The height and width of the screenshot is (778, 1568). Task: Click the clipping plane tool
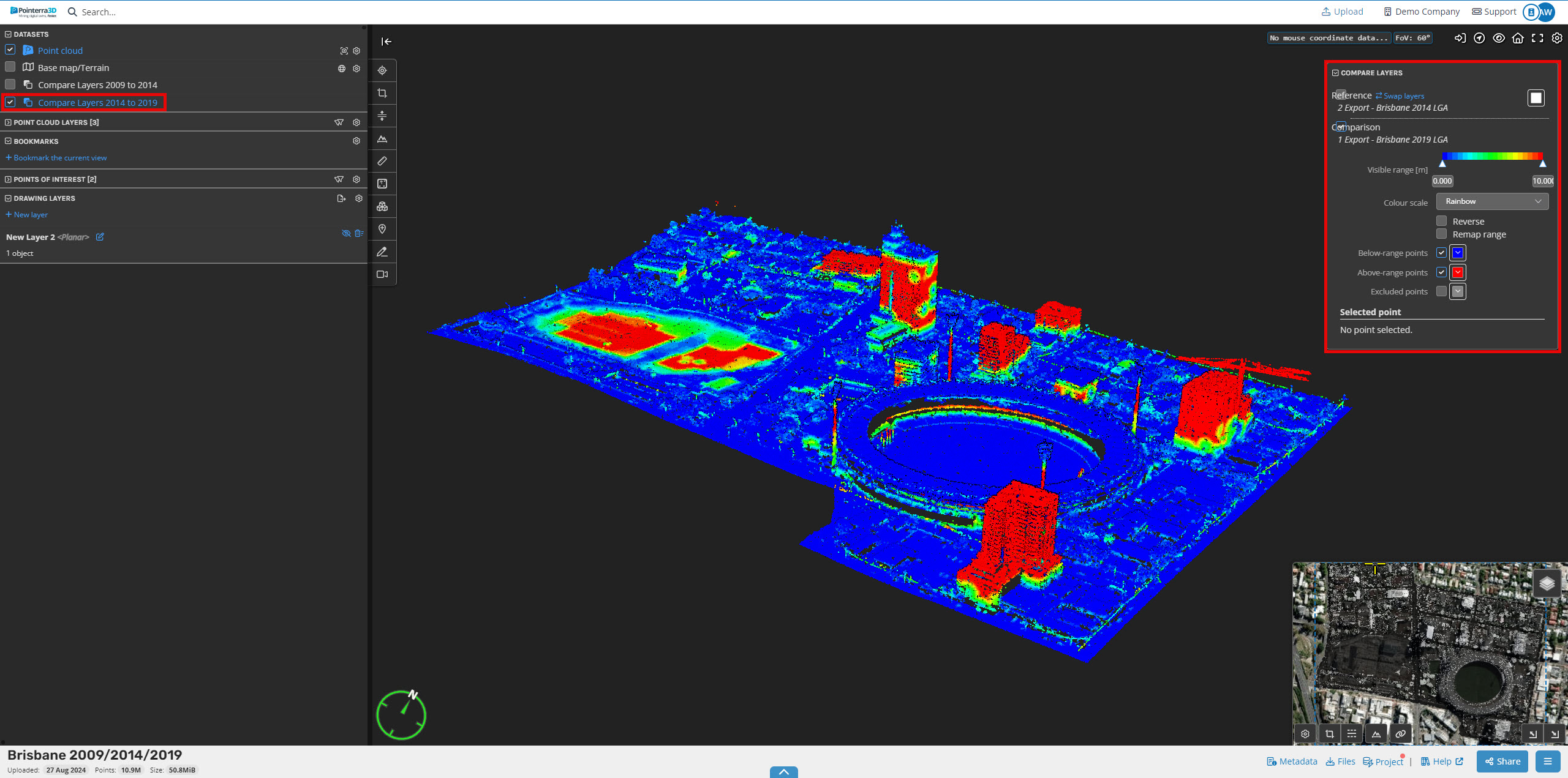382,115
